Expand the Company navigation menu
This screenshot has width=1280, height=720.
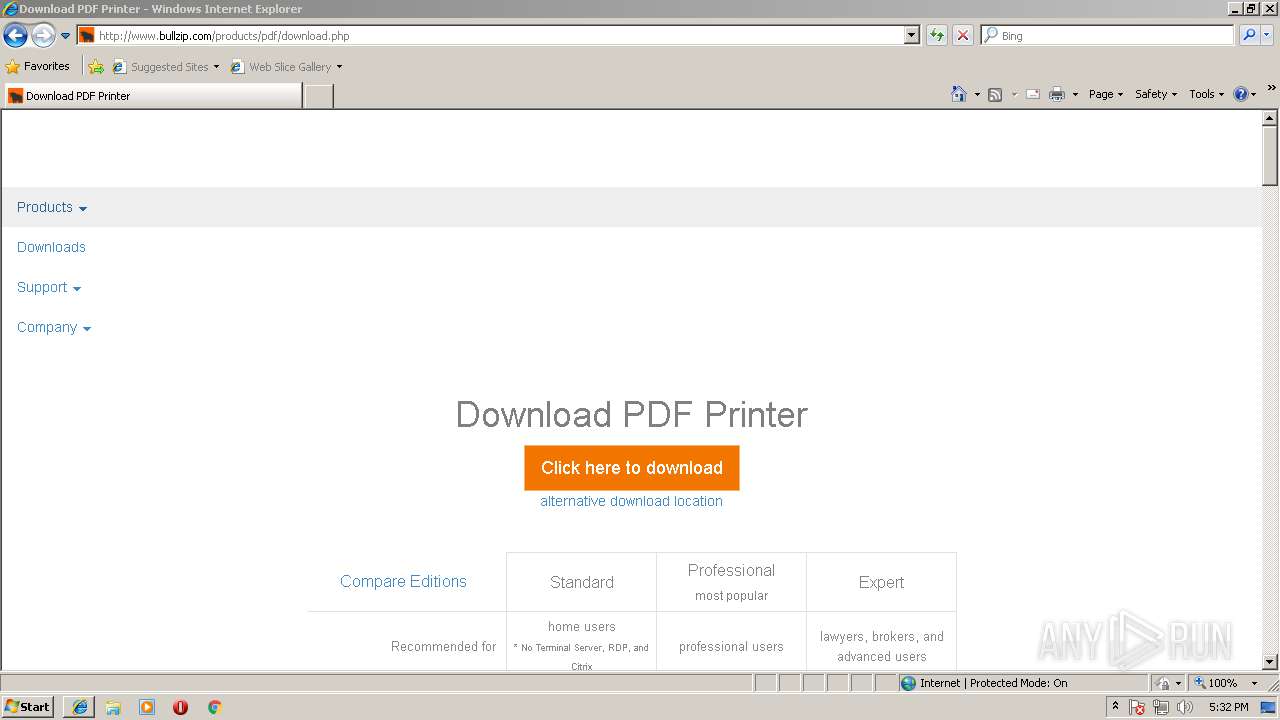coord(54,327)
